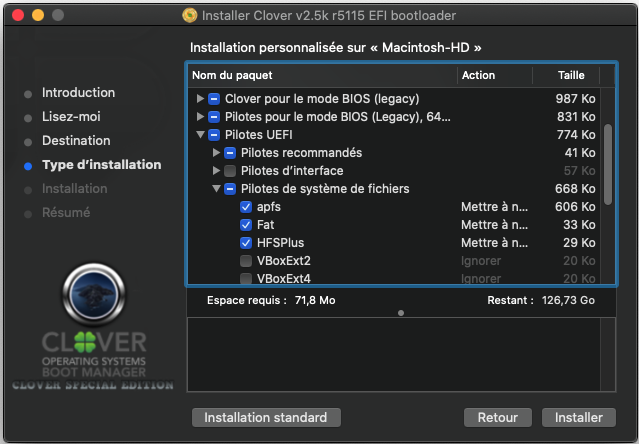The width and height of the screenshot is (639, 444).
Task: Click inside the package description text area
Action: (394, 355)
